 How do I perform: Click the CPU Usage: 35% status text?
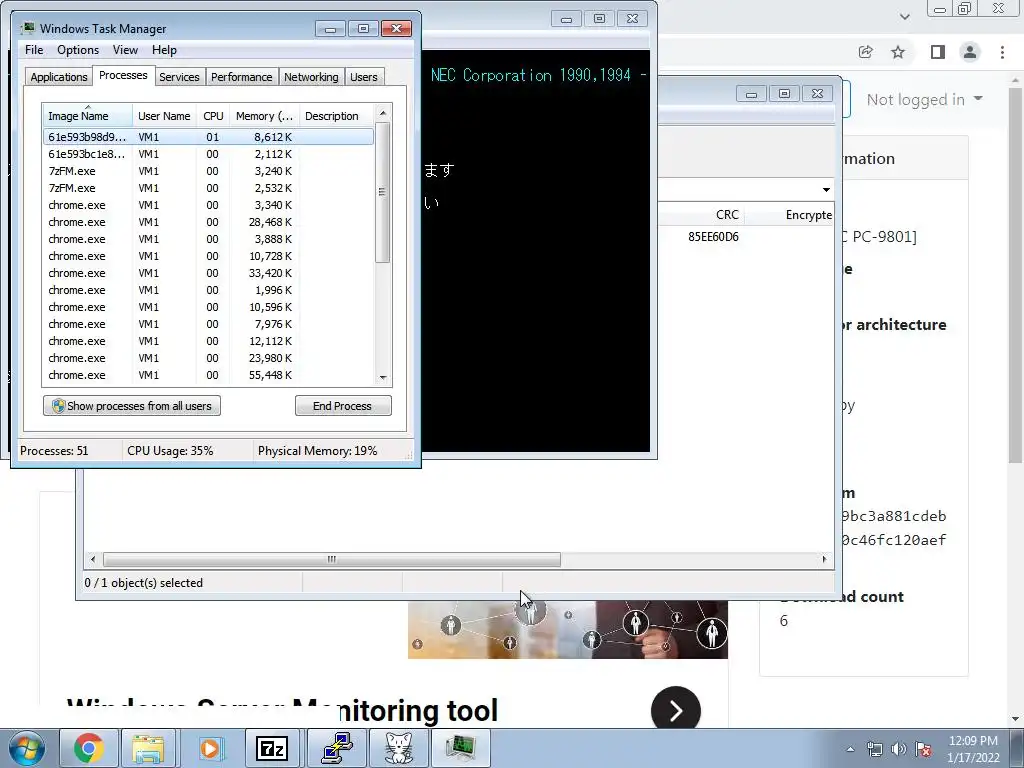tap(170, 451)
